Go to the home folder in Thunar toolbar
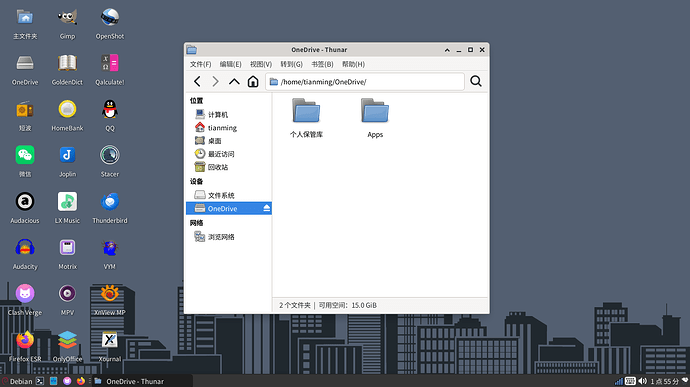Image resolution: width=690 pixels, height=387 pixels. (253, 81)
